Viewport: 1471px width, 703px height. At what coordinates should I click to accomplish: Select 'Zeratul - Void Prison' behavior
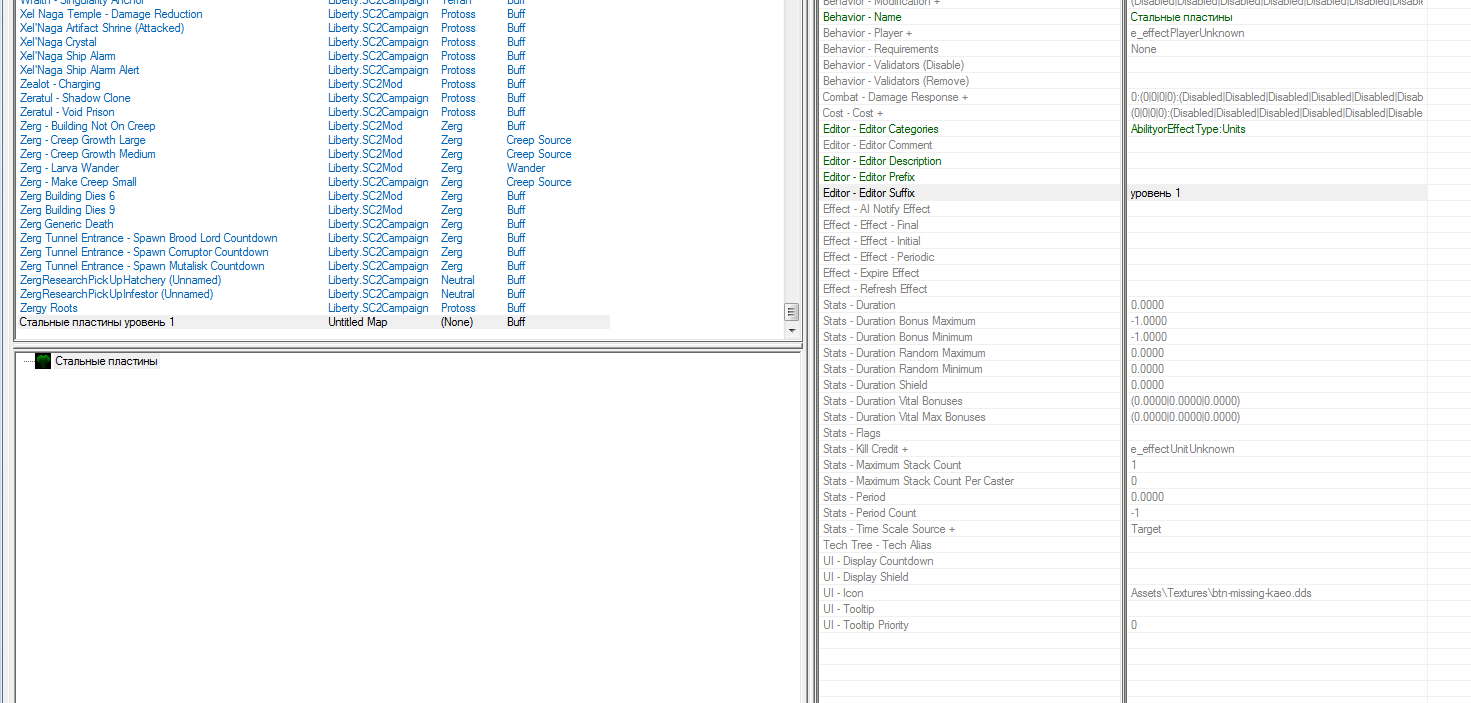click(67, 112)
